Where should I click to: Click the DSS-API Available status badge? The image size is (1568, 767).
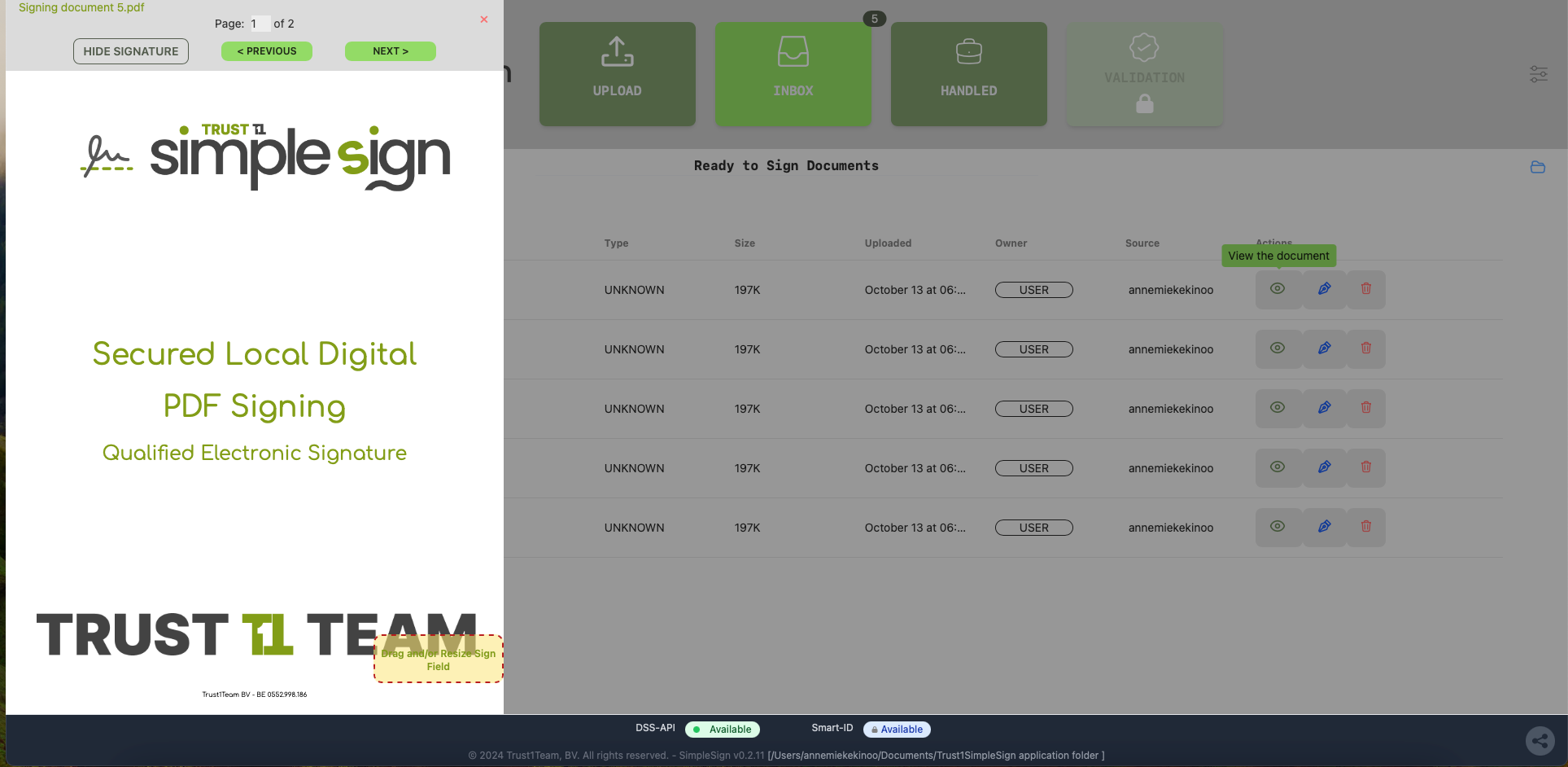pos(723,730)
